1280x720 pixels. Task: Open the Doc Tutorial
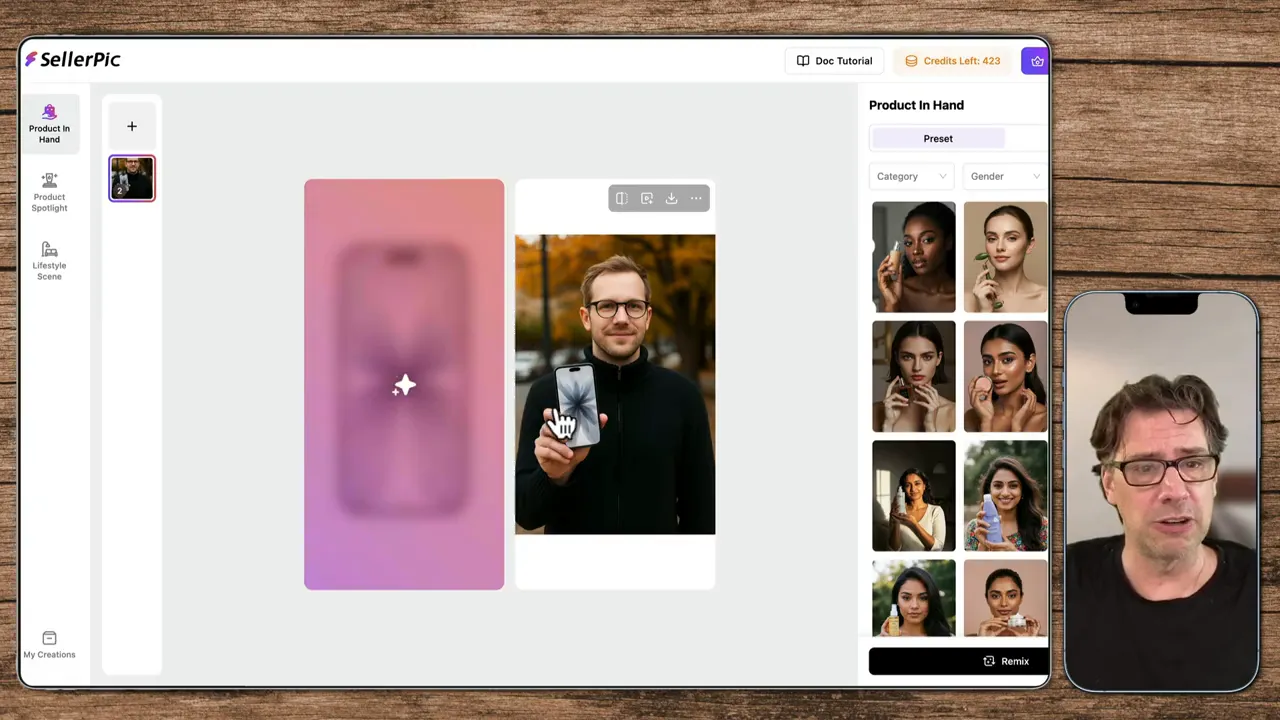coord(834,60)
